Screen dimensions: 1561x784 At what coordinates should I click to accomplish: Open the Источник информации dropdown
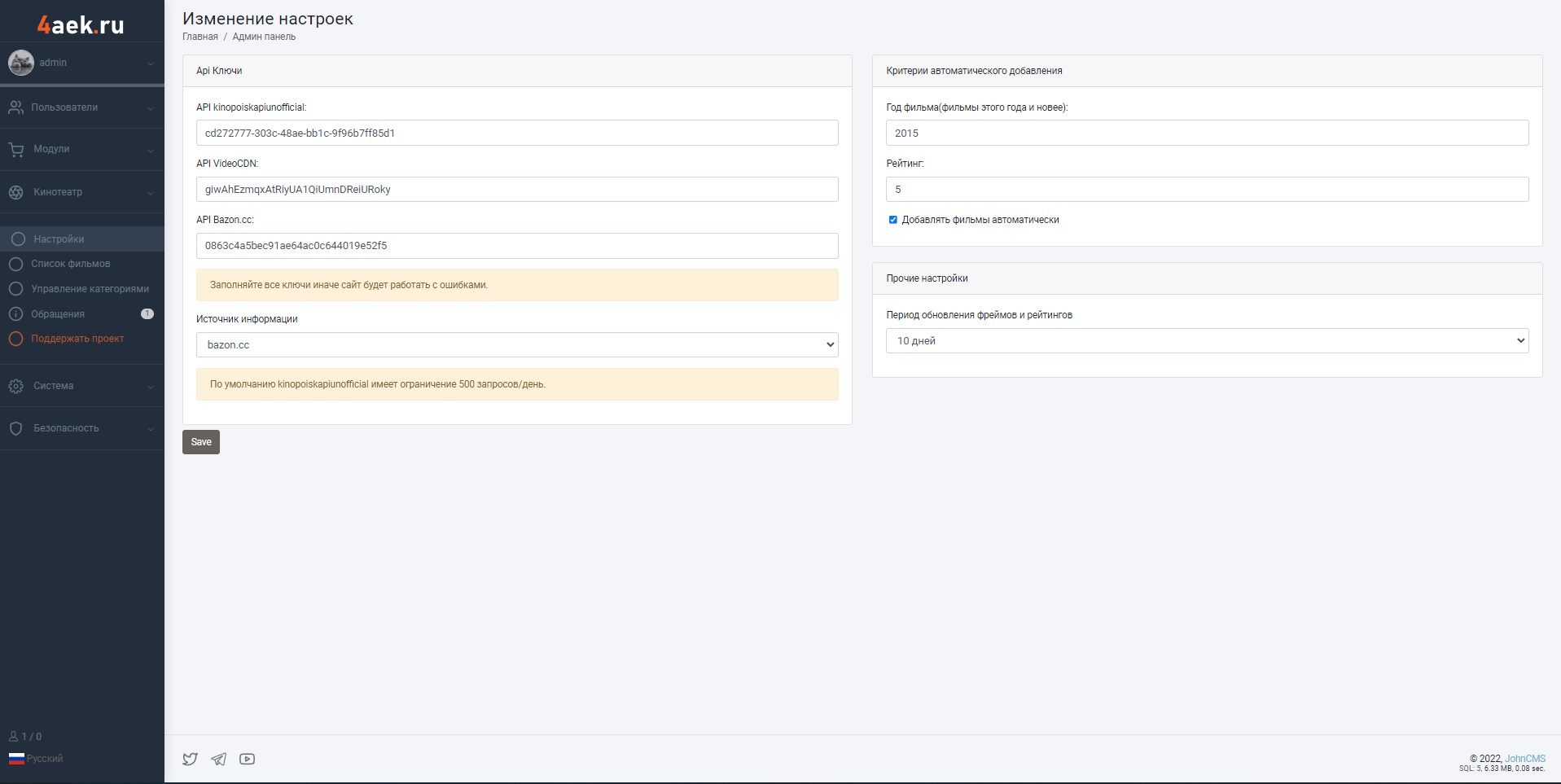(x=516, y=345)
